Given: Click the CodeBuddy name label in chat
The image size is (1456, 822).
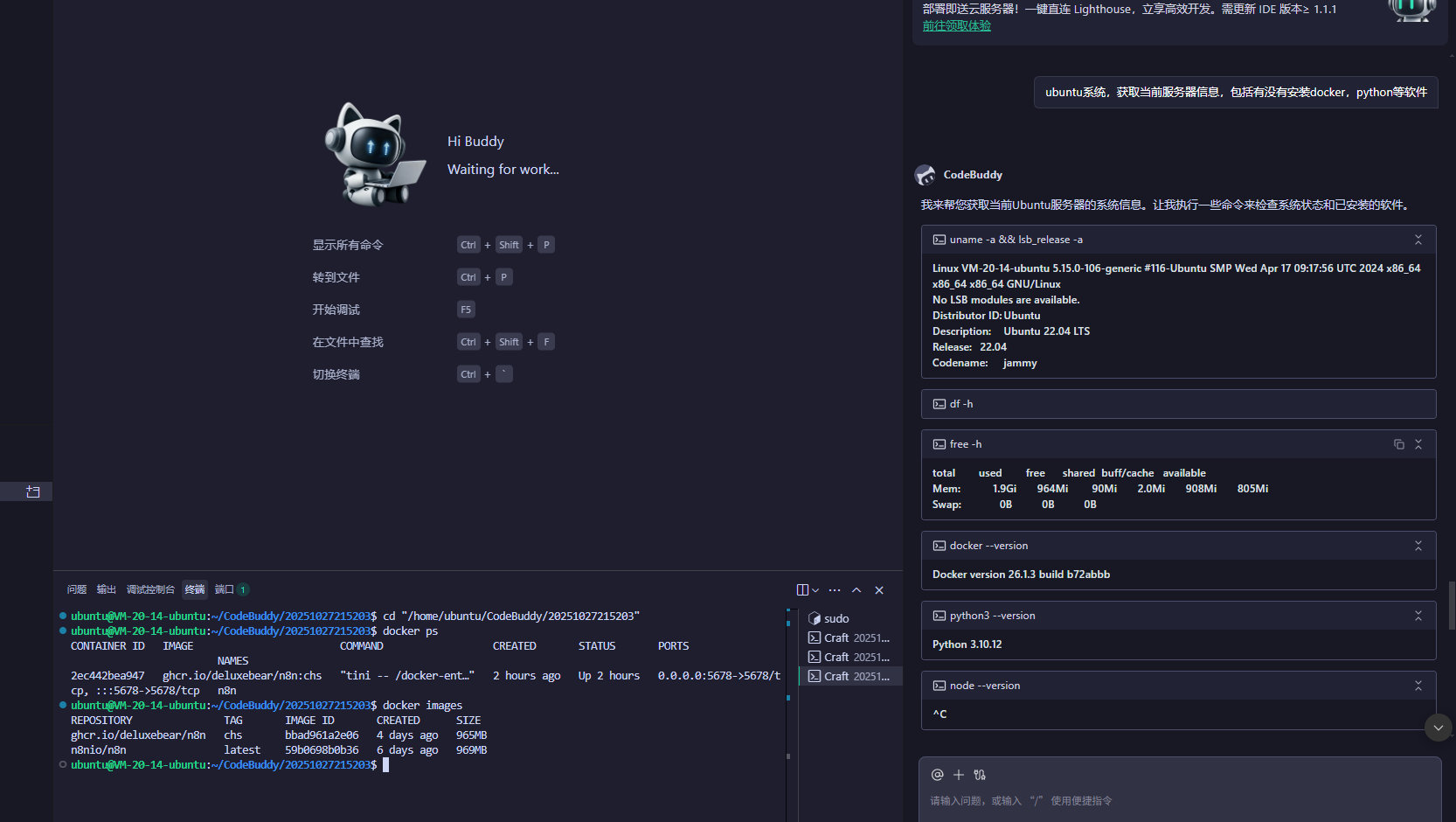Looking at the screenshot, I should pos(973,175).
